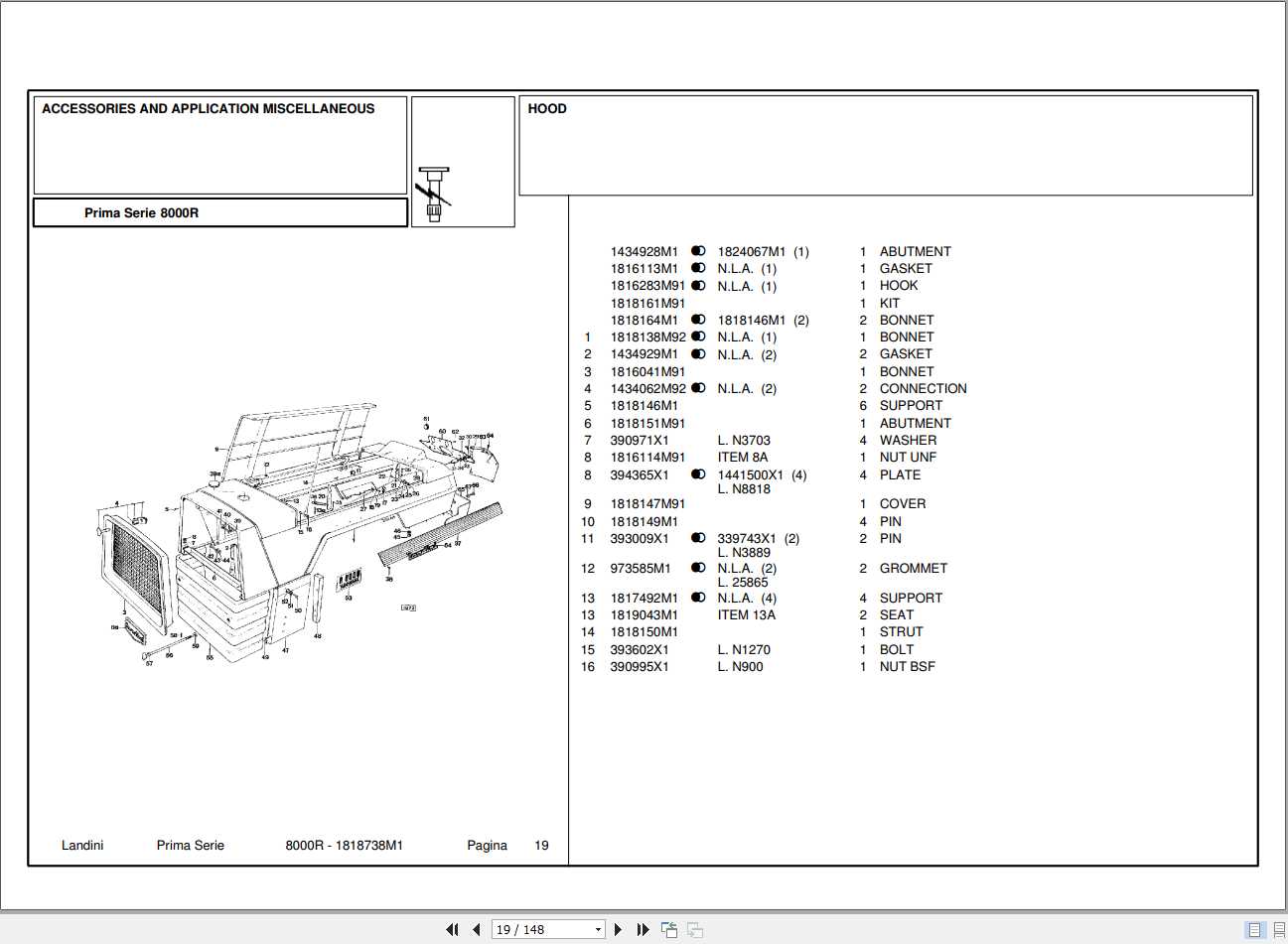
Task: Click the Prima Serie 8000R model box
Action: [x=220, y=212]
